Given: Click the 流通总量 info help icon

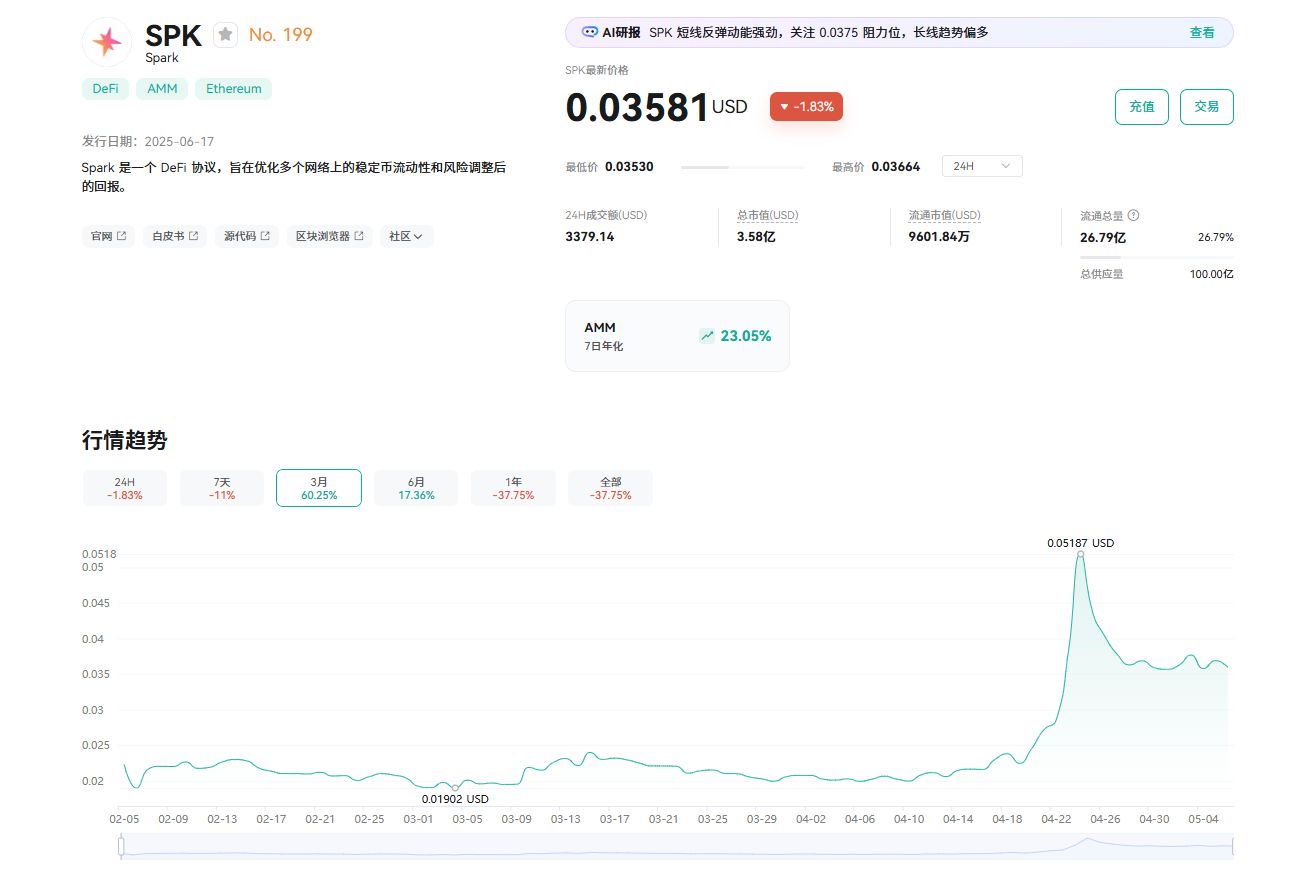Looking at the screenshot, I should point(1133,215).
